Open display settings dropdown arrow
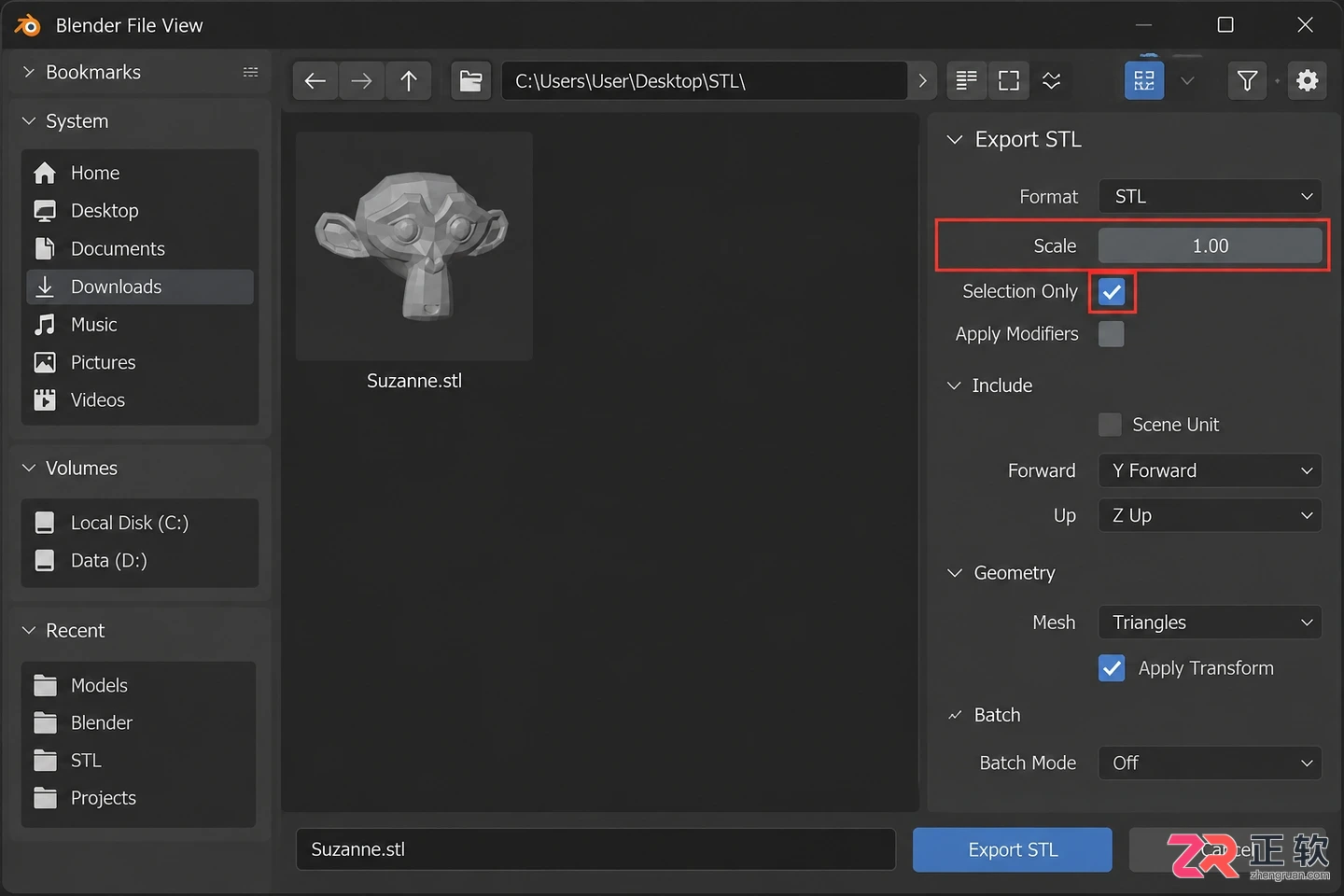Screen dimensions: 1344x896 1187,81
